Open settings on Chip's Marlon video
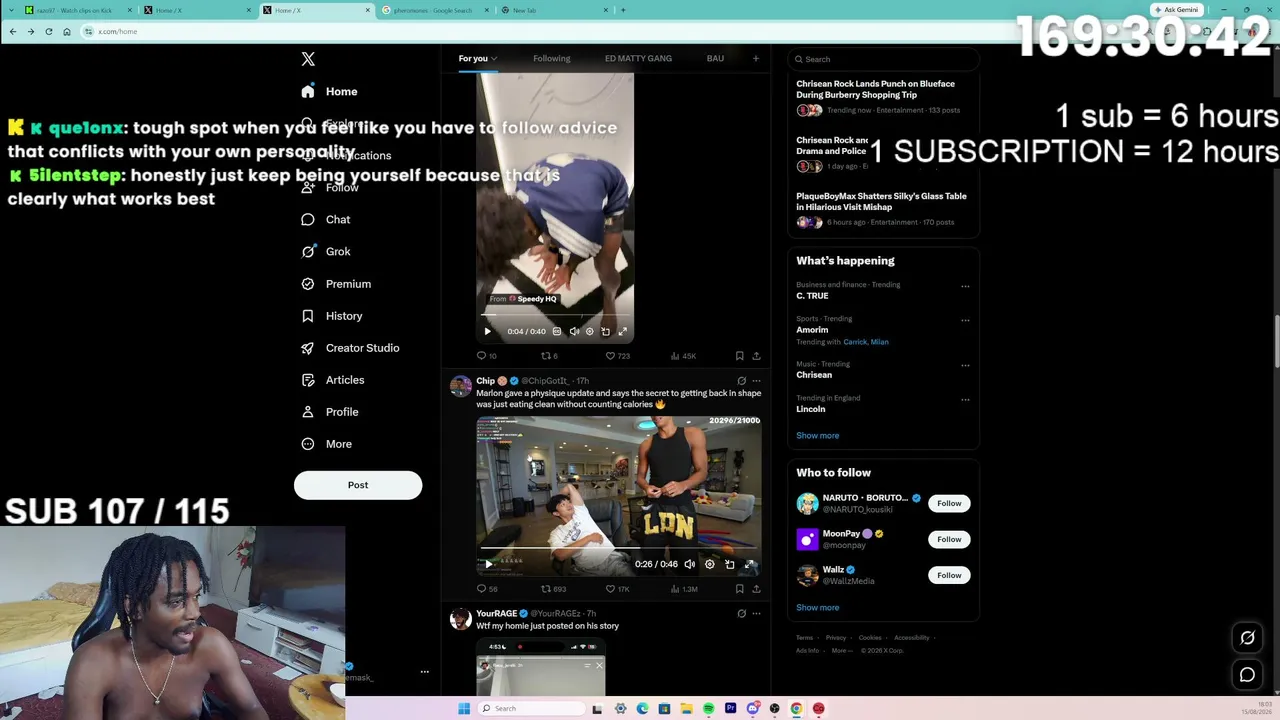 point(710,564)
